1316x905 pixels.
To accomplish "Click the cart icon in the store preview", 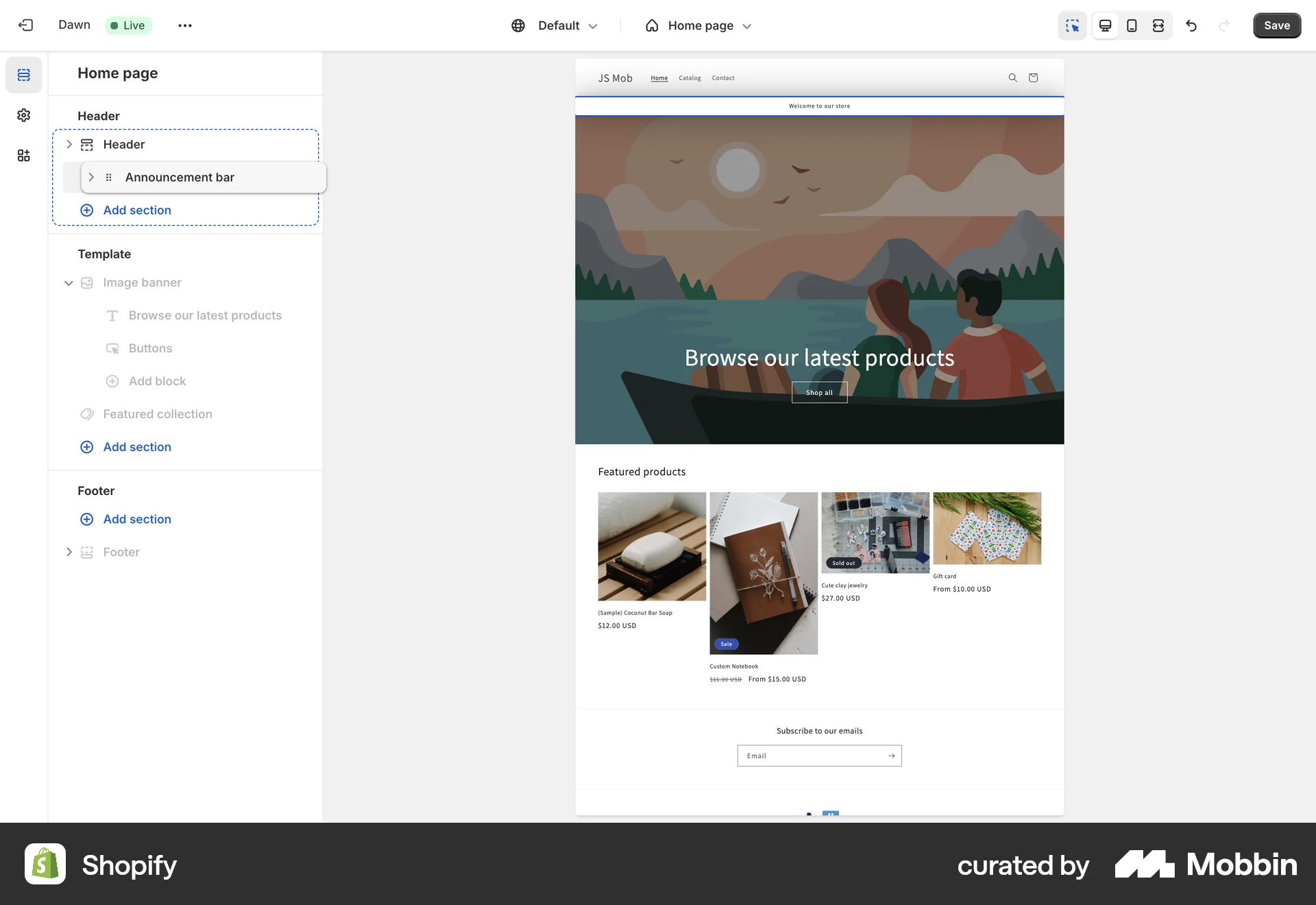I will pos(1033,77).
